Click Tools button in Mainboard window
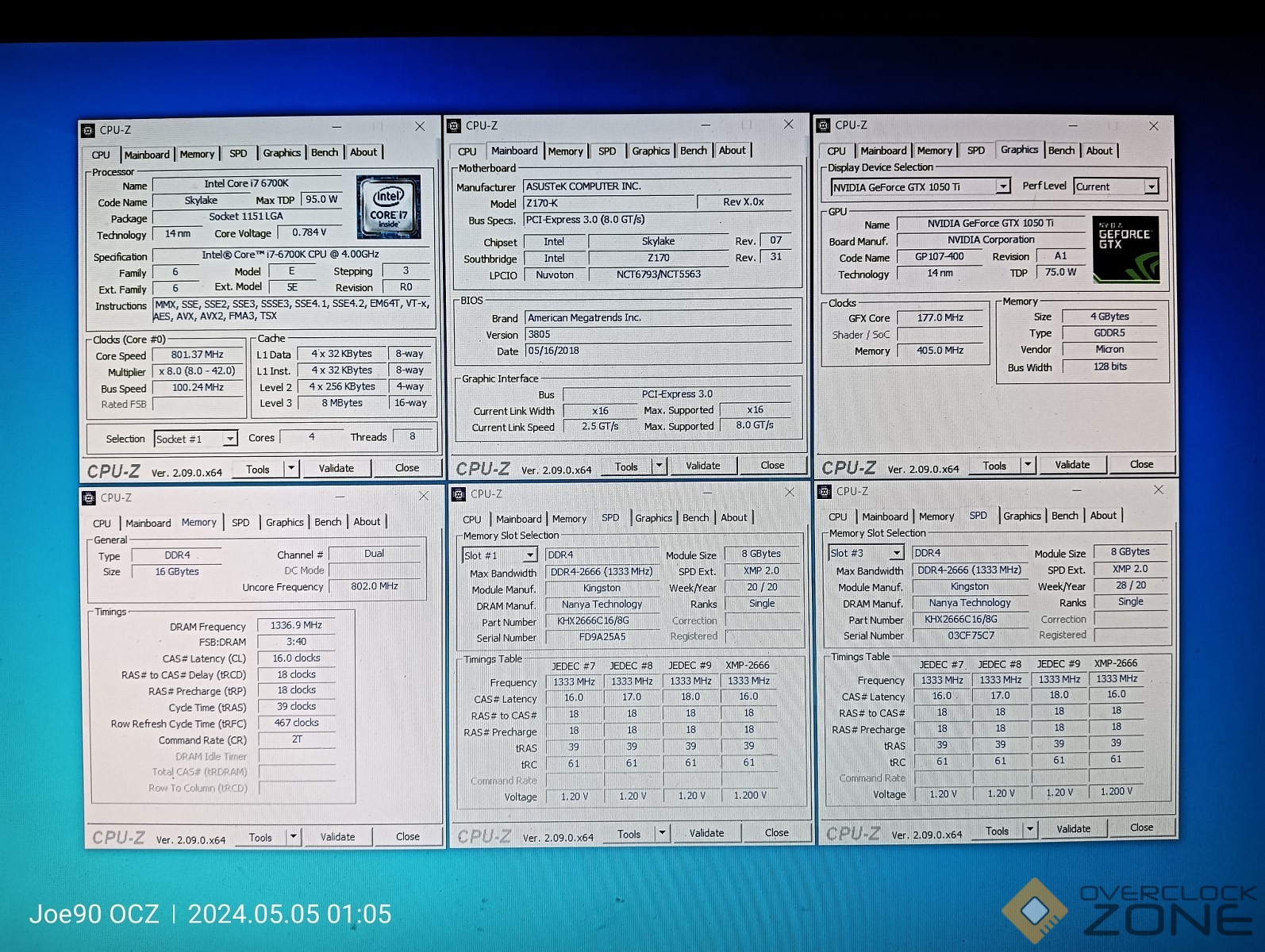 (x=626, y=466)
